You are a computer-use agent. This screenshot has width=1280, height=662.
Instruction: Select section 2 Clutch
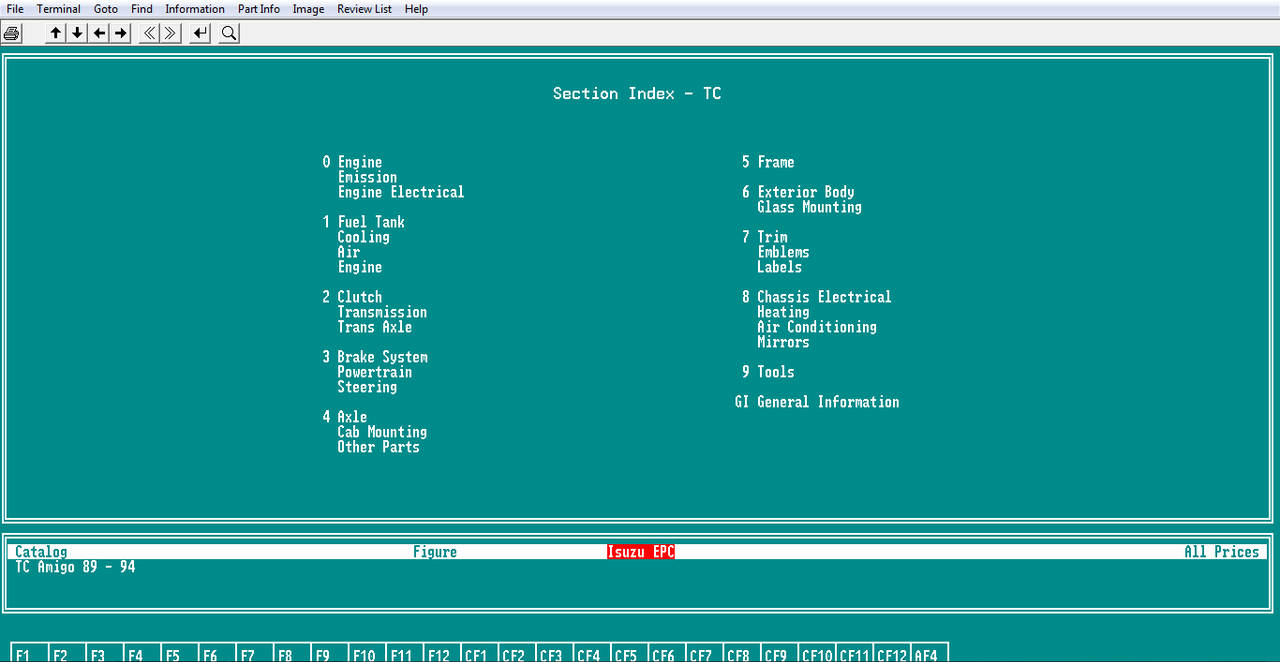pos(352,297)
